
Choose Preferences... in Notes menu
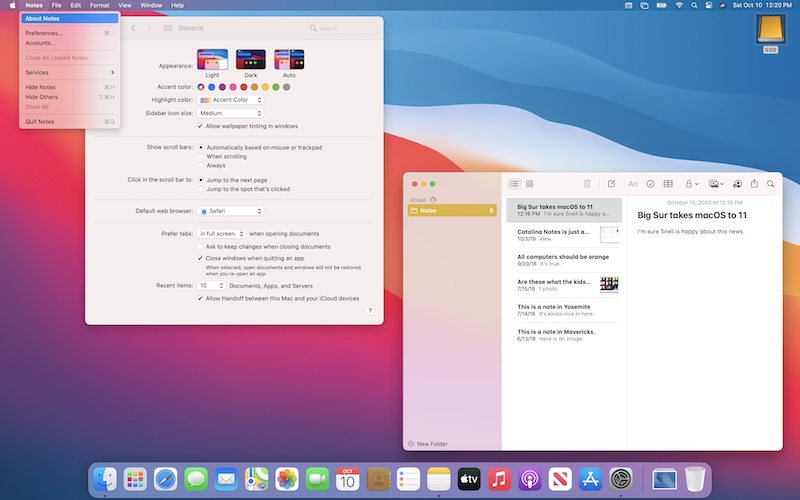click(70, 33)
